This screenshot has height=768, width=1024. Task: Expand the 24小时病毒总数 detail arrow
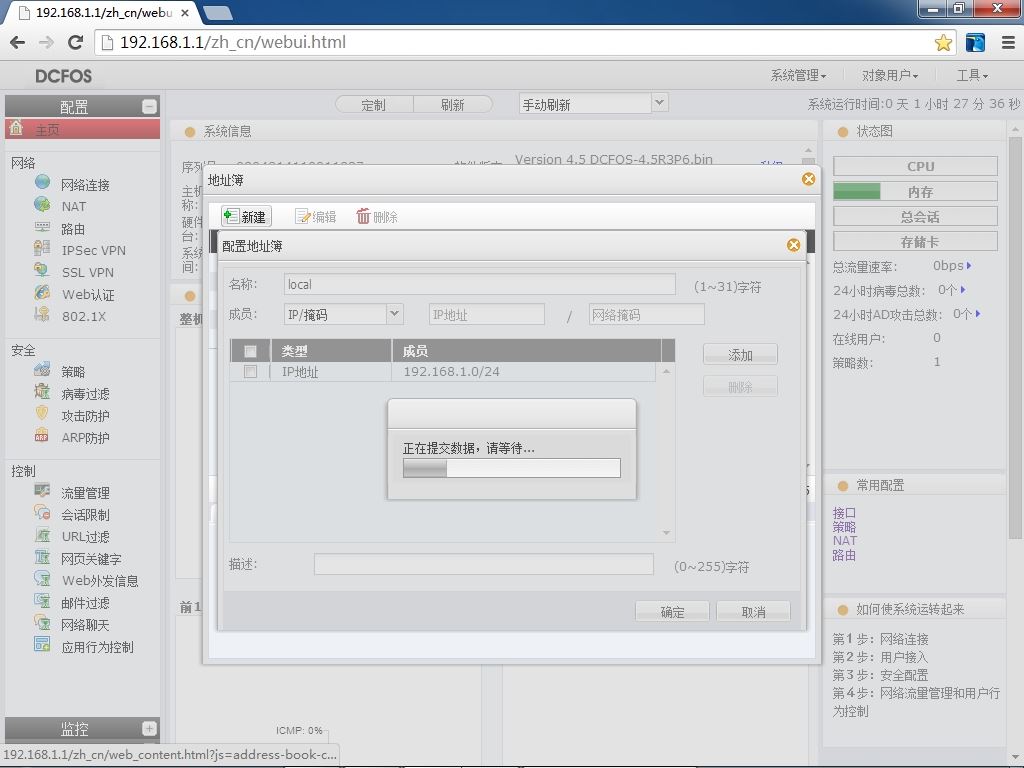click(963, 289)
